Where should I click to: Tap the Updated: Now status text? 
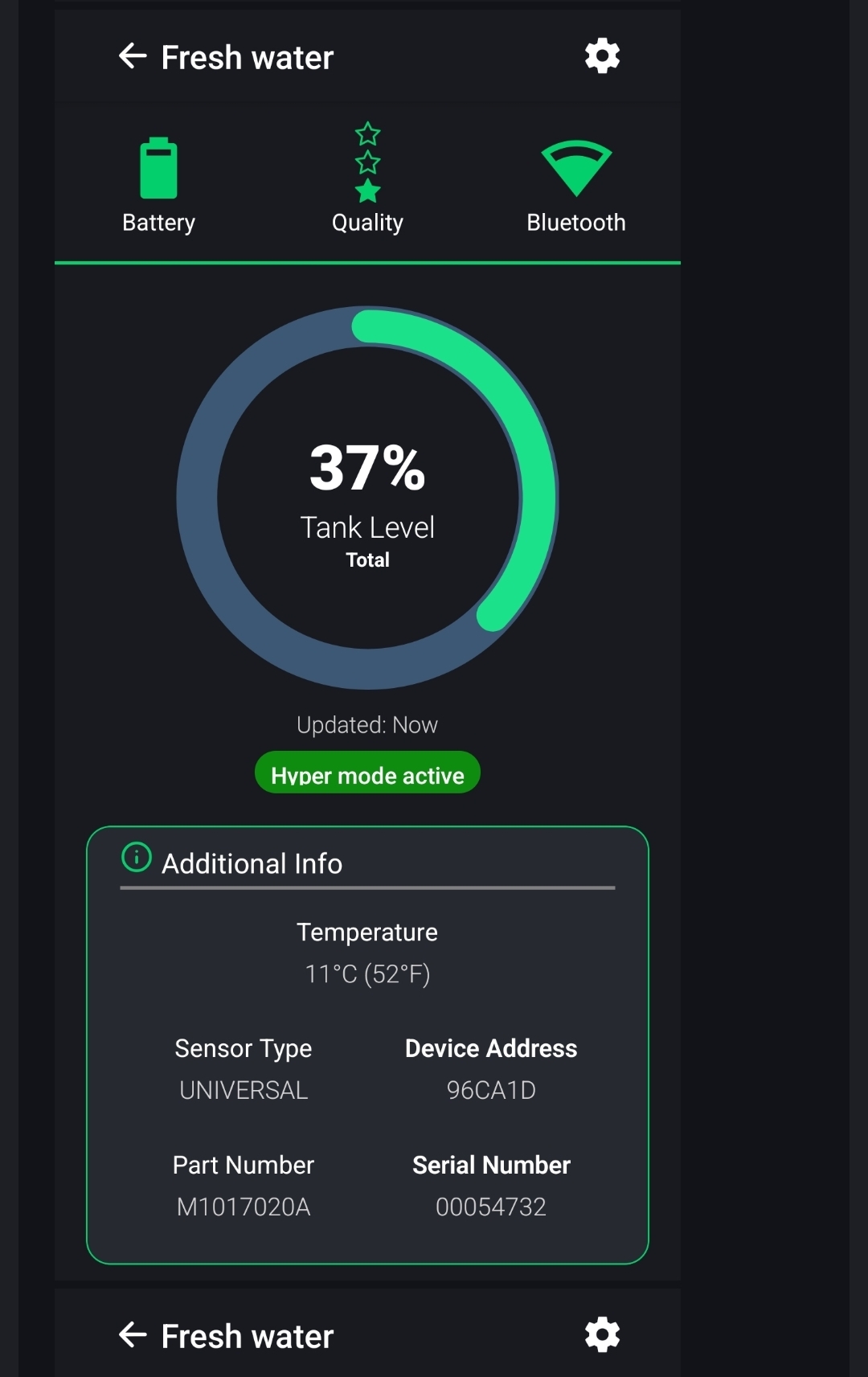pos(367,725)
